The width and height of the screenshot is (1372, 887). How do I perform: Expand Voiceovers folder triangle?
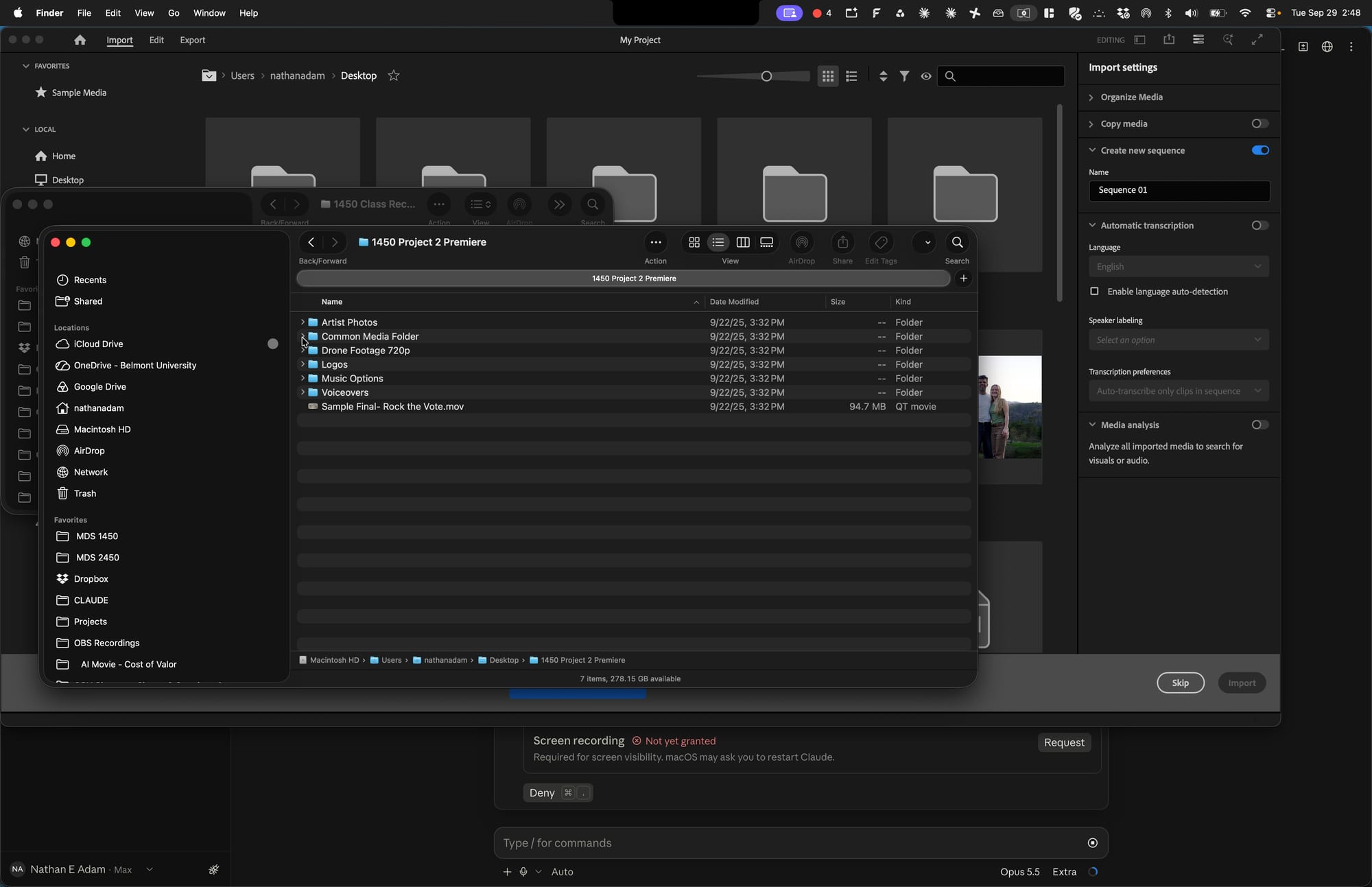pyautogui.click(x=303, y=392)
